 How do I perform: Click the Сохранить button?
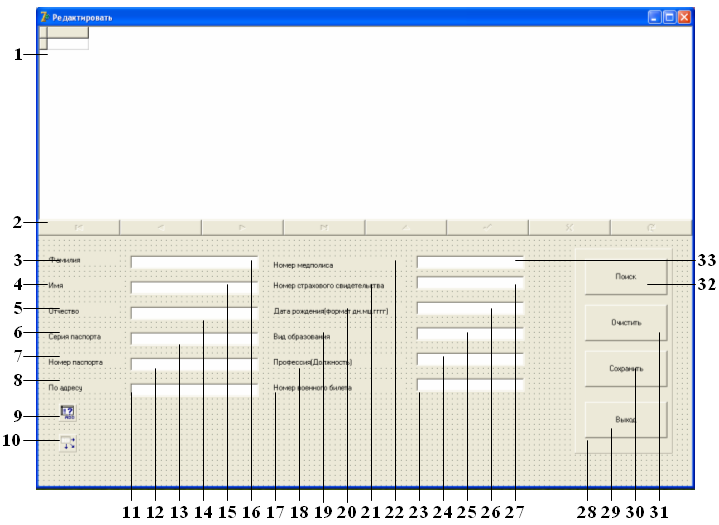coord(626,369)
